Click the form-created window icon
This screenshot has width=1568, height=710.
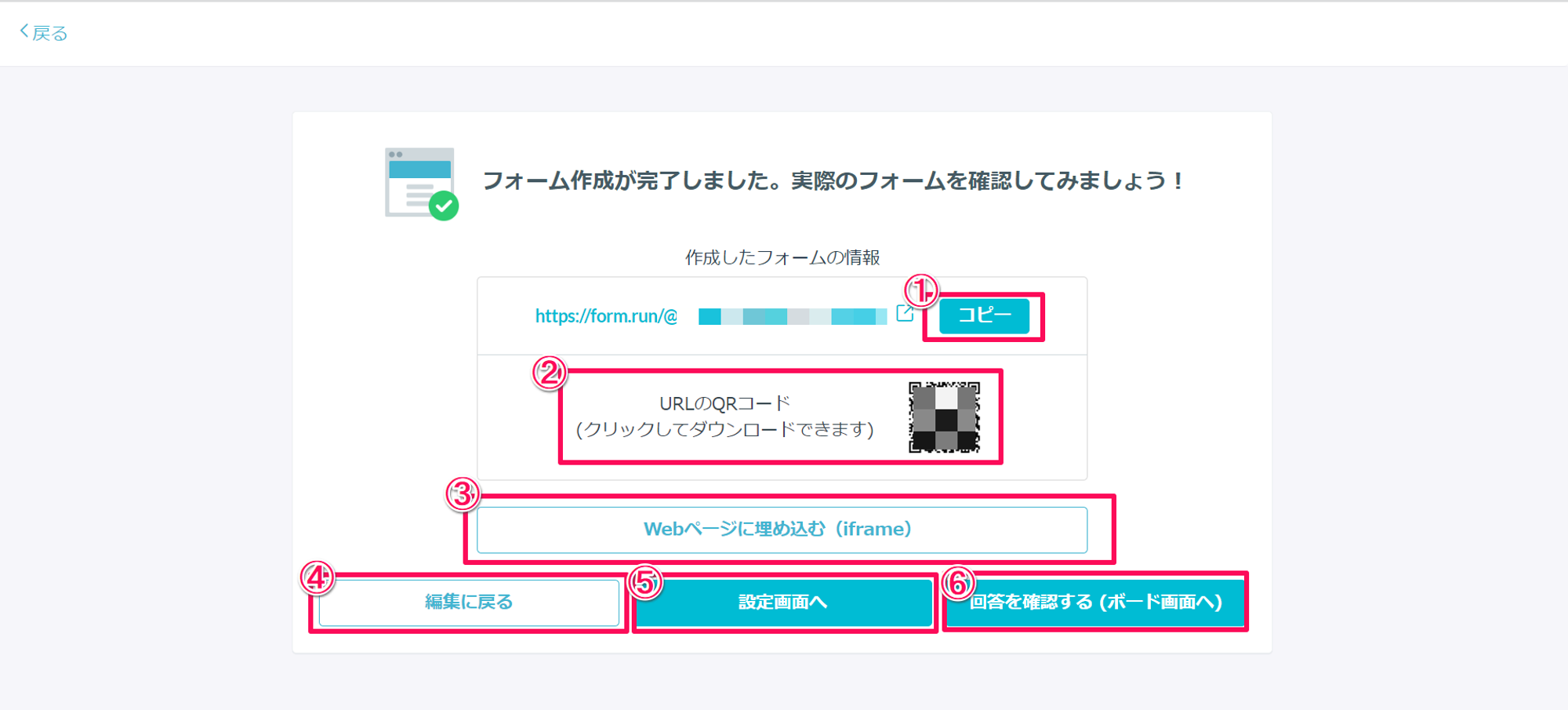(419, 180)
